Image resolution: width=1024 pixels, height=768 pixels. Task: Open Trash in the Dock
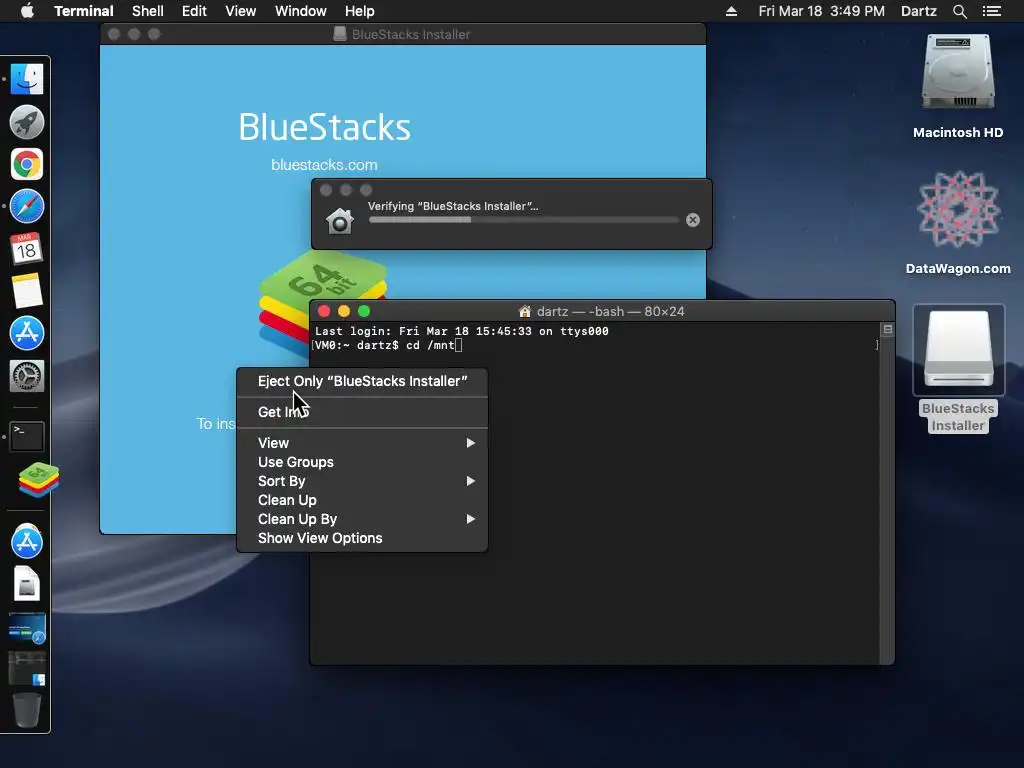(27, 711)
